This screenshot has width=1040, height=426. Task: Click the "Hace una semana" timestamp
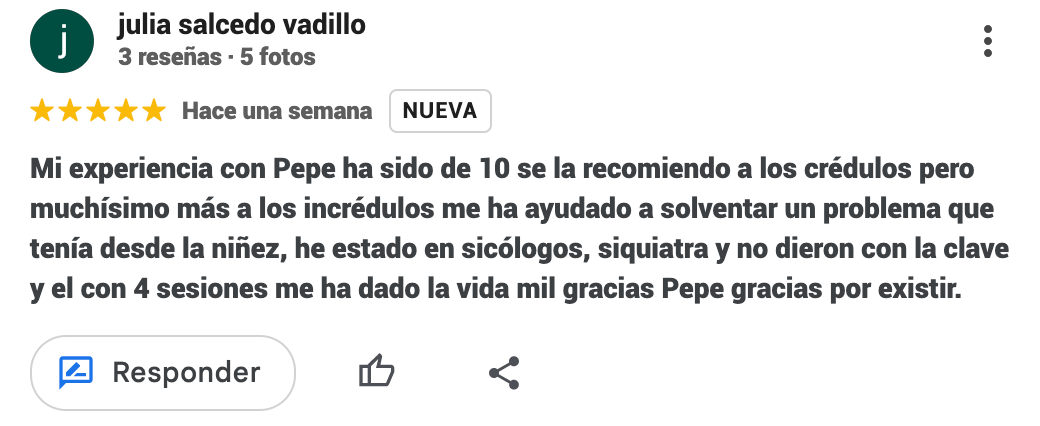pyautogui.click(x=277, y=111)
